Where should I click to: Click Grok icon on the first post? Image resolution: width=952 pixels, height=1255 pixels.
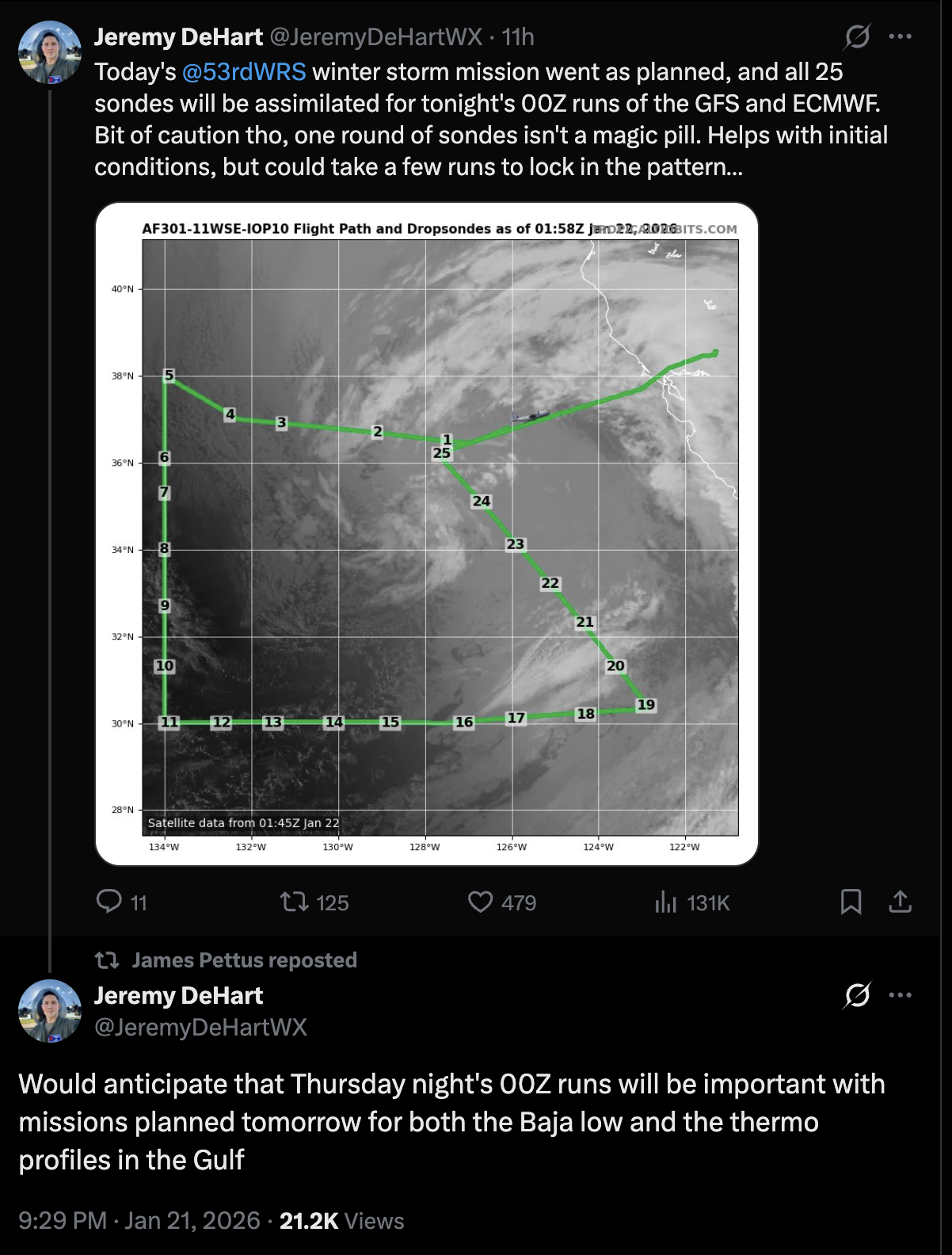[857, 36]
